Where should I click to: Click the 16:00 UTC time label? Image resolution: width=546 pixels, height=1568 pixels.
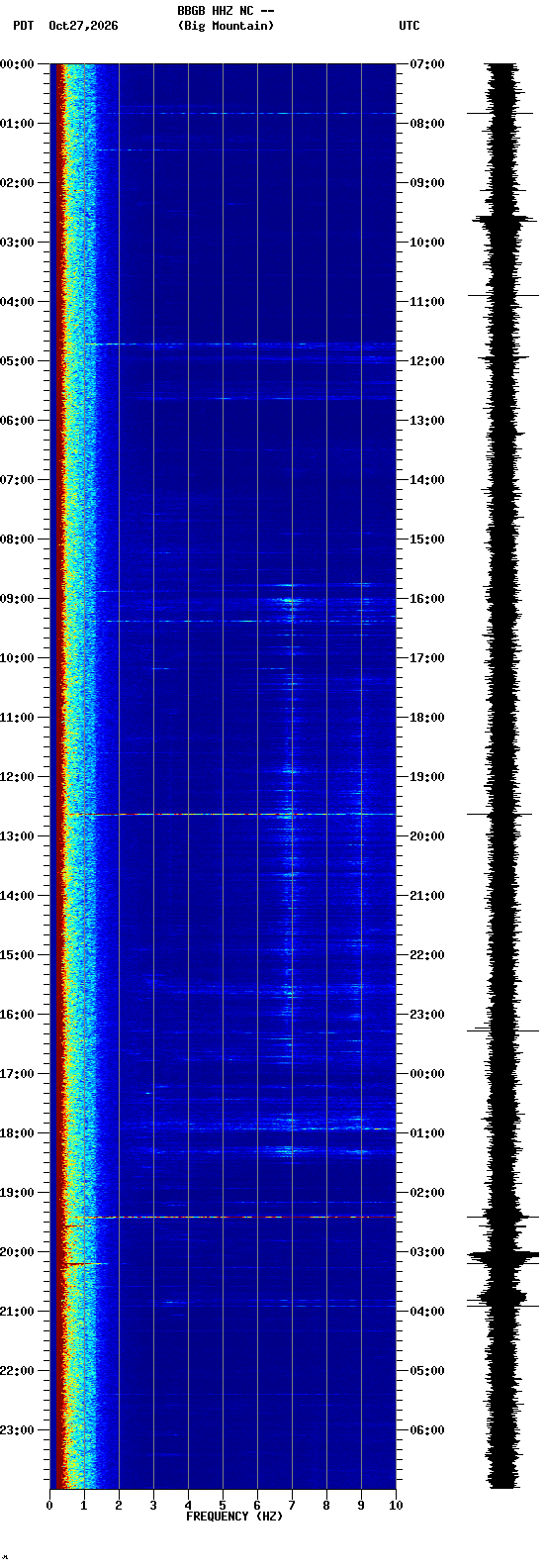[x=427, y=599]
